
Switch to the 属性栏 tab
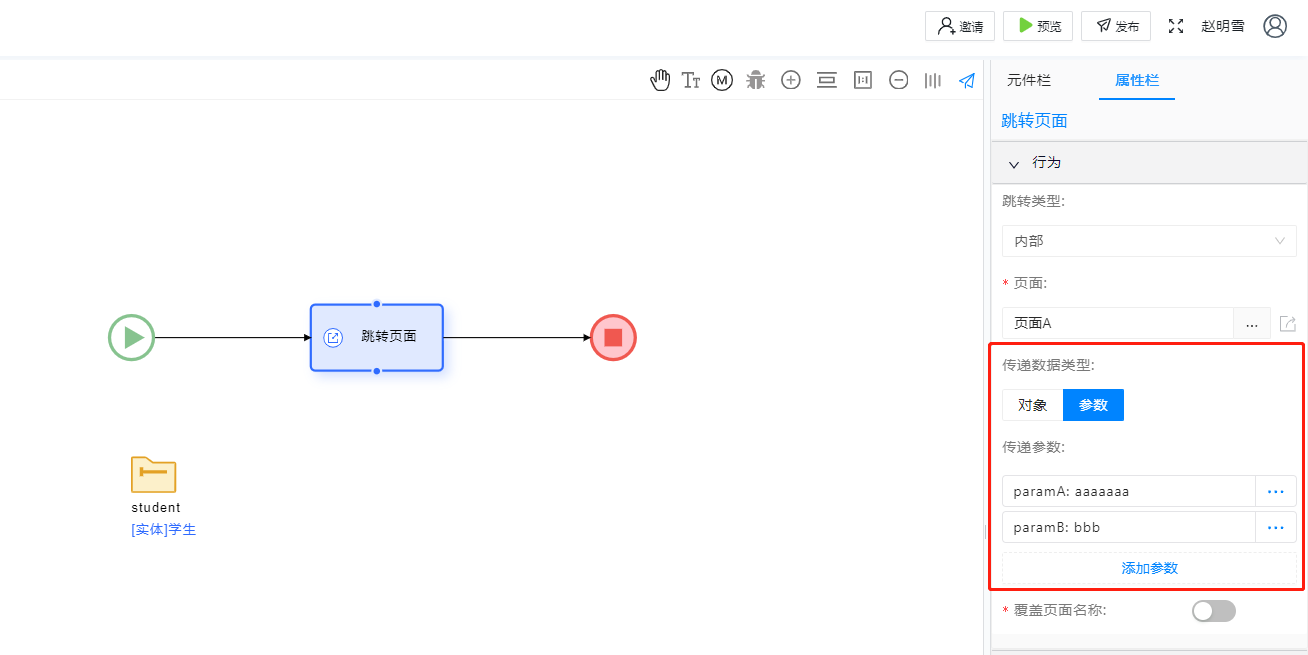point(1137,80)
